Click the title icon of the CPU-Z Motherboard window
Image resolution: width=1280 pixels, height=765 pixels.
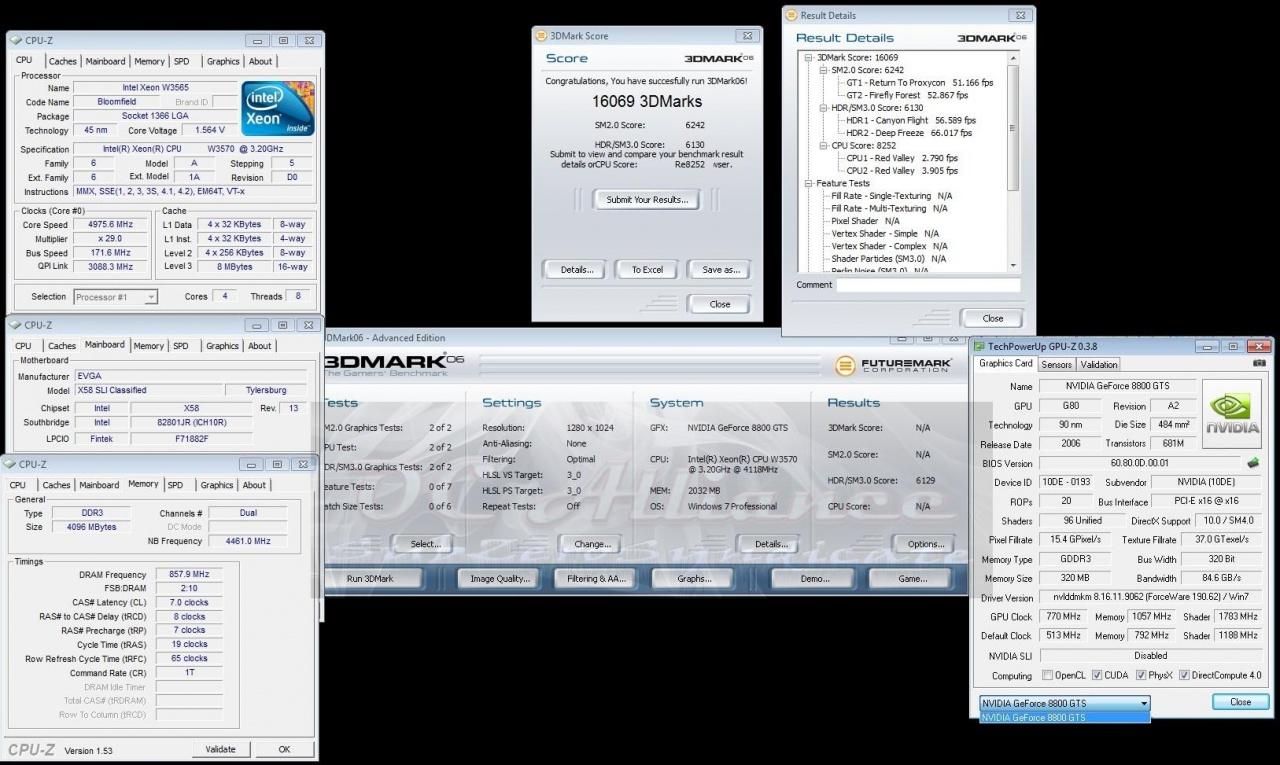tap(15, 324)
